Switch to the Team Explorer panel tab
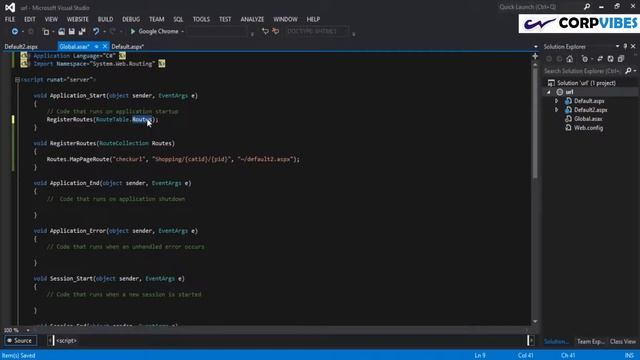The height and width of the screenshot is (360, 640). coord(590,342)
